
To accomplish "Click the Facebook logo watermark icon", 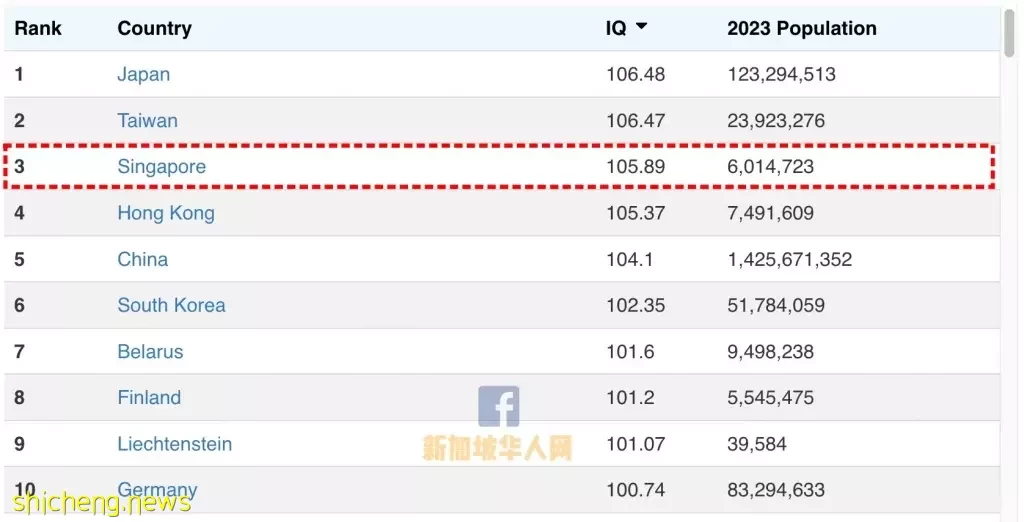I will coord(499,406).
